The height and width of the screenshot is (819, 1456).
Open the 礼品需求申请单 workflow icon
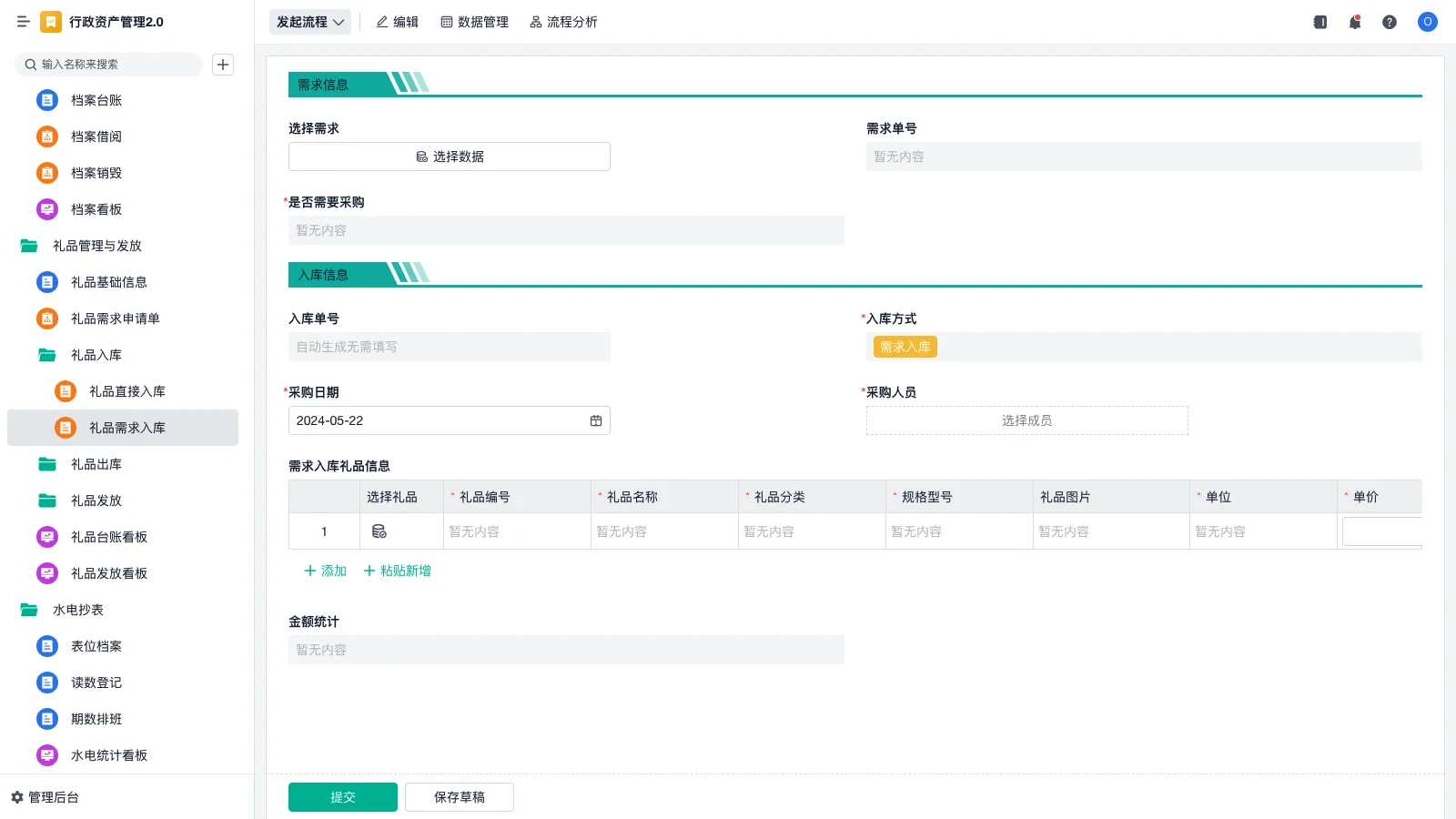coord(47,318)
